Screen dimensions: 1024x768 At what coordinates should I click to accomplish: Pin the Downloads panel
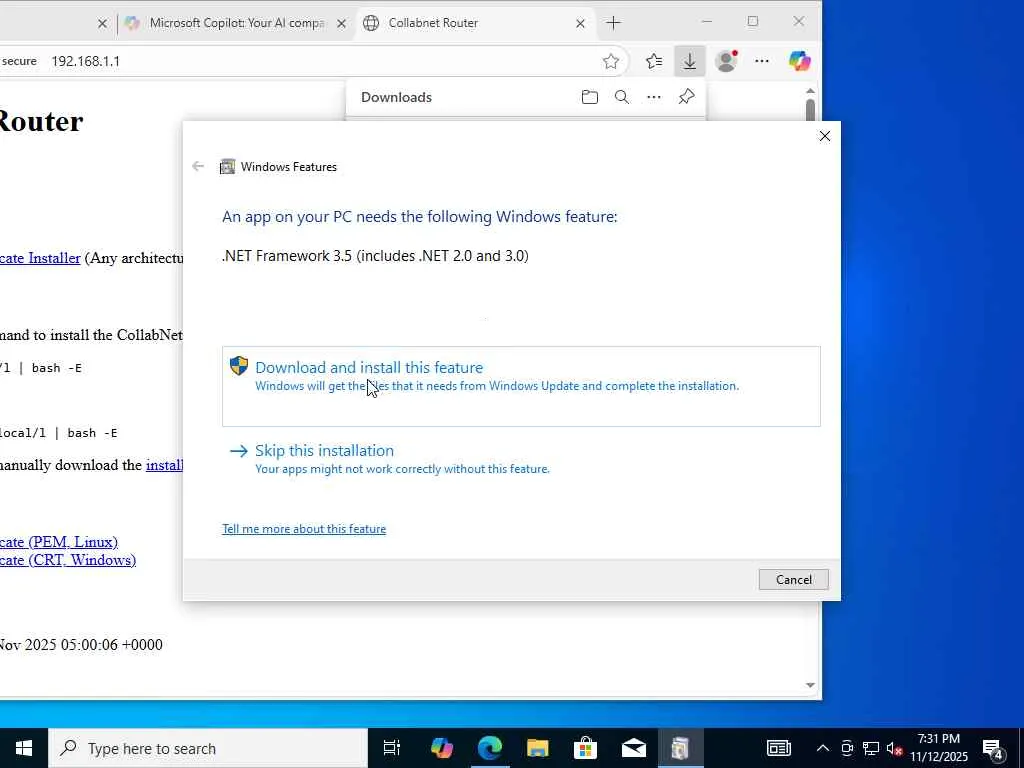(x=686, y=97)
